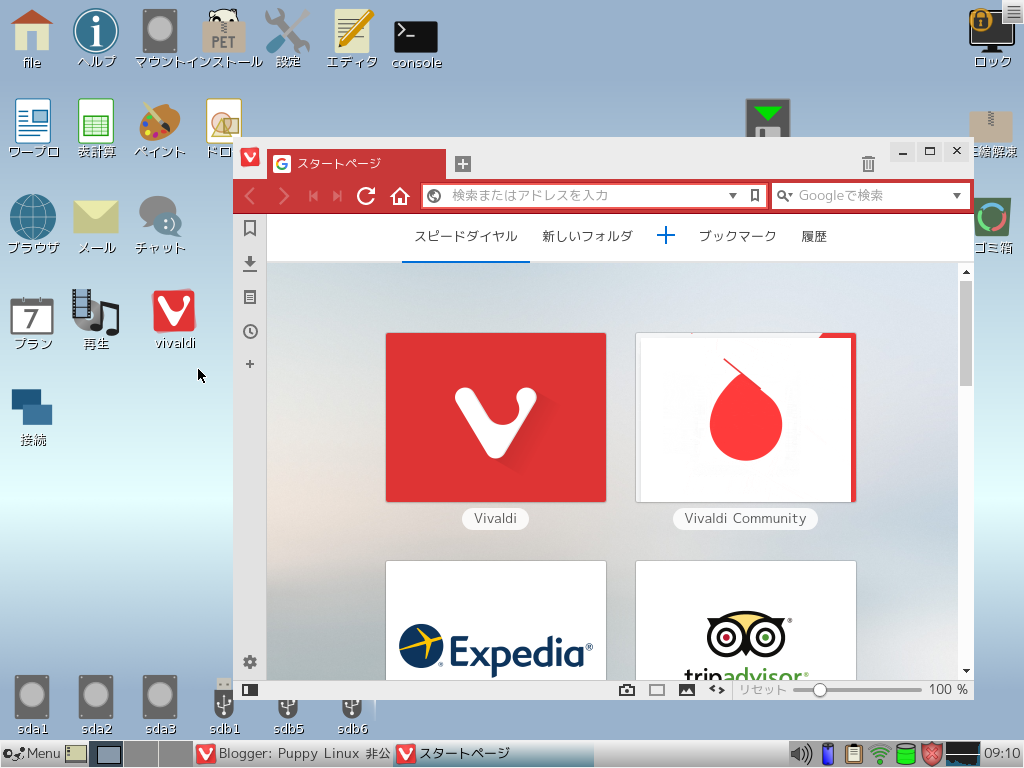Open the Downloads panel in sidebar
Screen dimensions: 1024x768
[249, 263]
